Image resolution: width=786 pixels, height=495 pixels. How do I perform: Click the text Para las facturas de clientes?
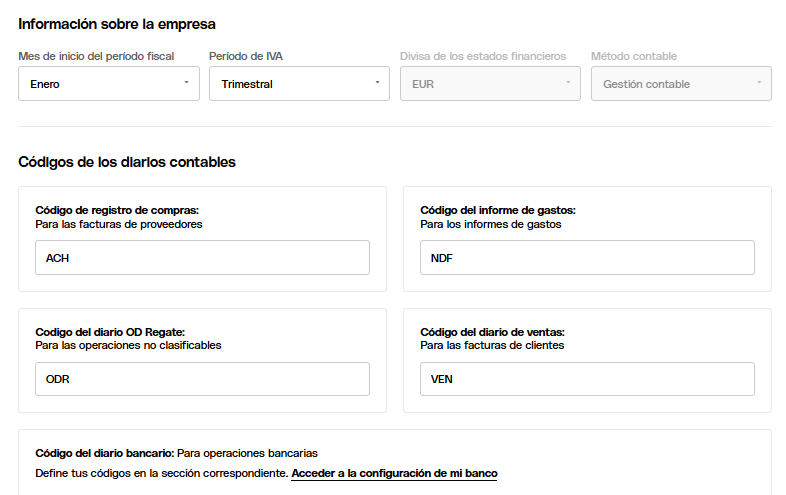492,345
